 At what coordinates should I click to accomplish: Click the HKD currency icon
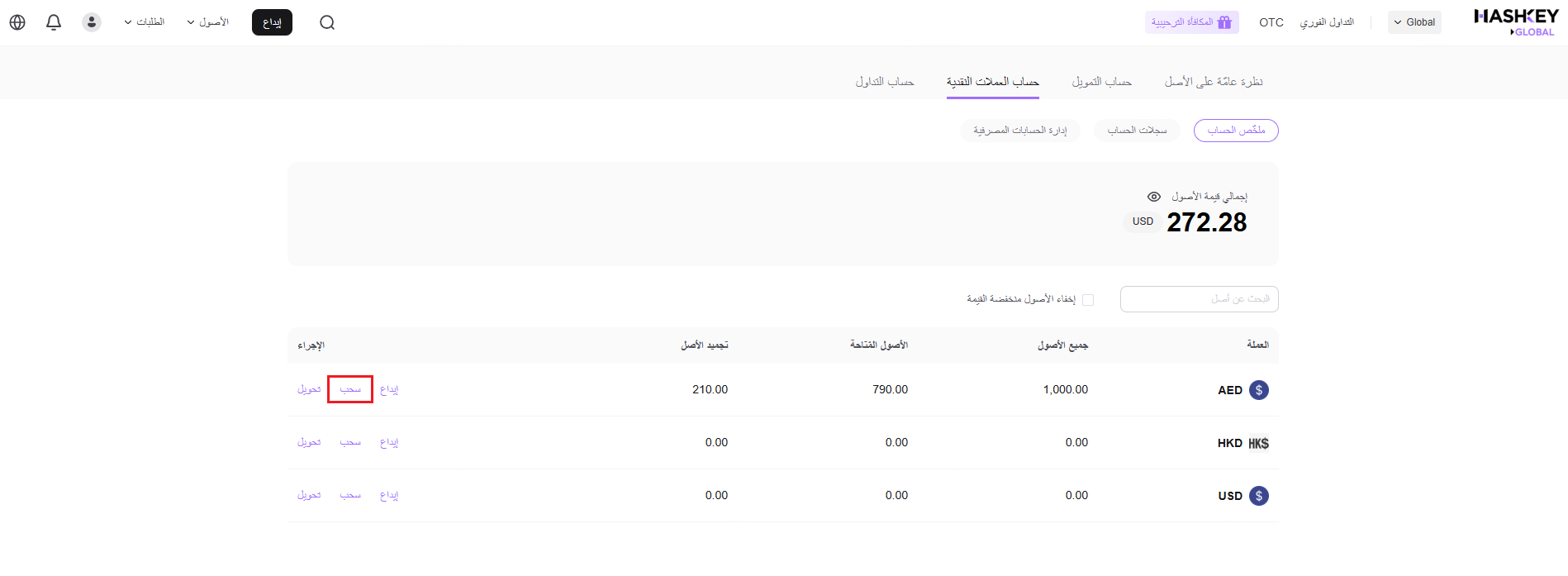click(x=1258, y=443)
